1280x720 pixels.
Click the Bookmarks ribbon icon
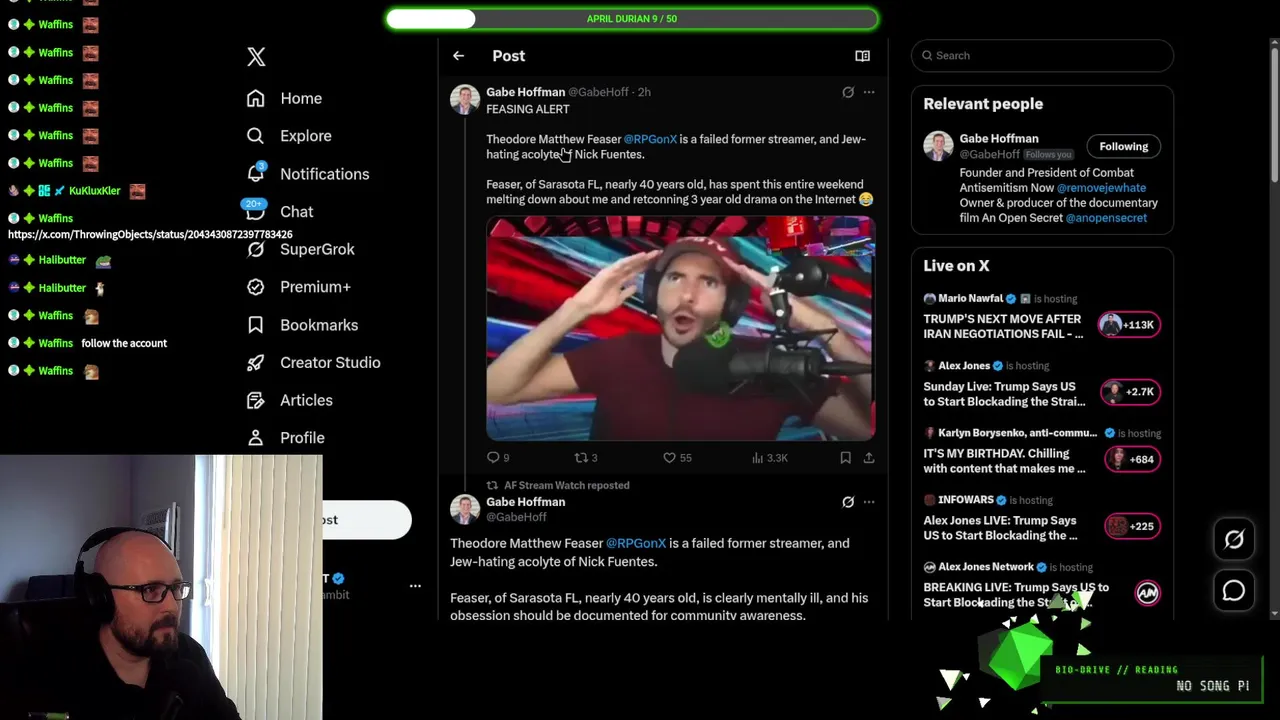[256, 325]
